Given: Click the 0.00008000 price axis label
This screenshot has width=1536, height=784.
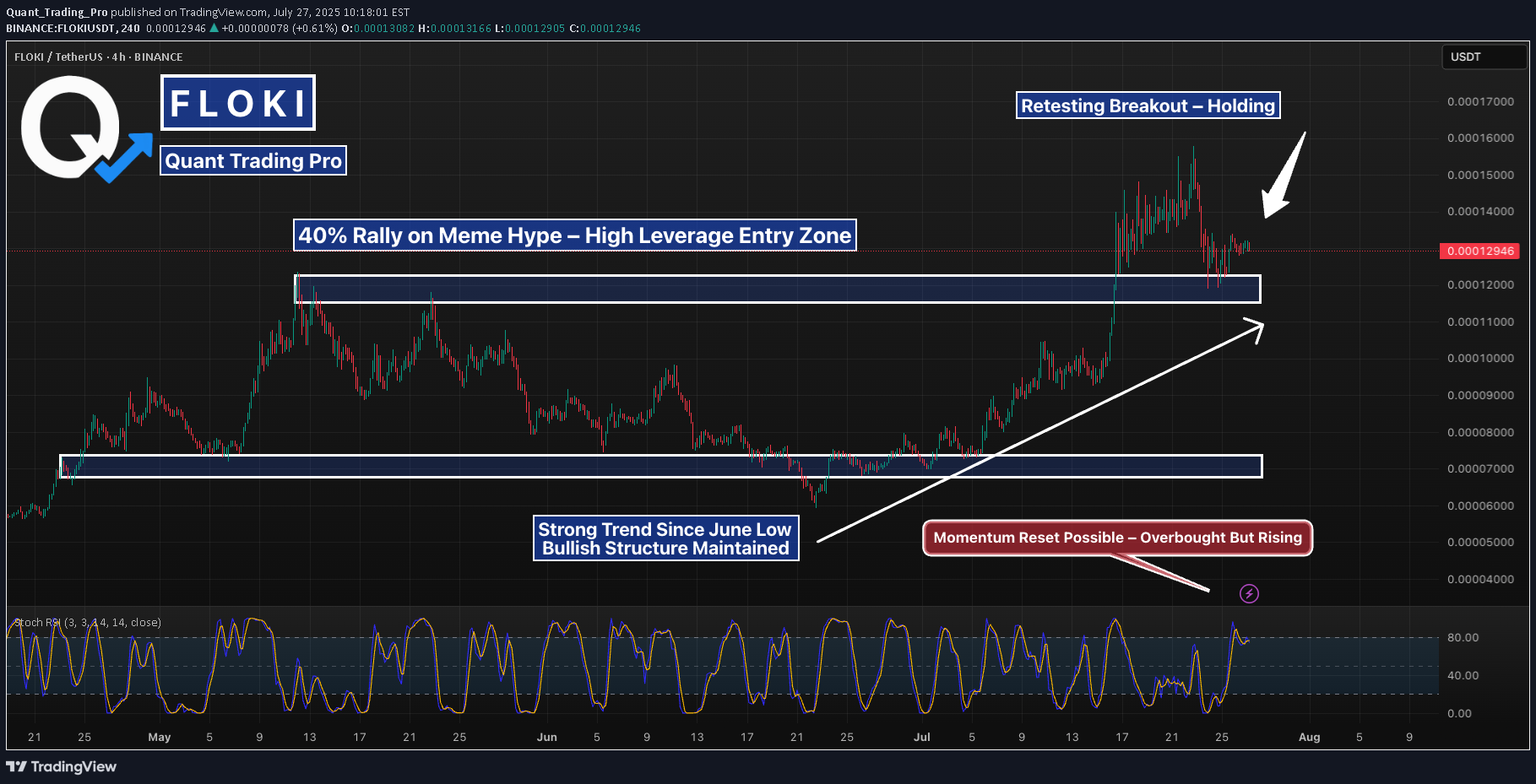Looking at the screenshot, I should click(x=1480, y=432).
